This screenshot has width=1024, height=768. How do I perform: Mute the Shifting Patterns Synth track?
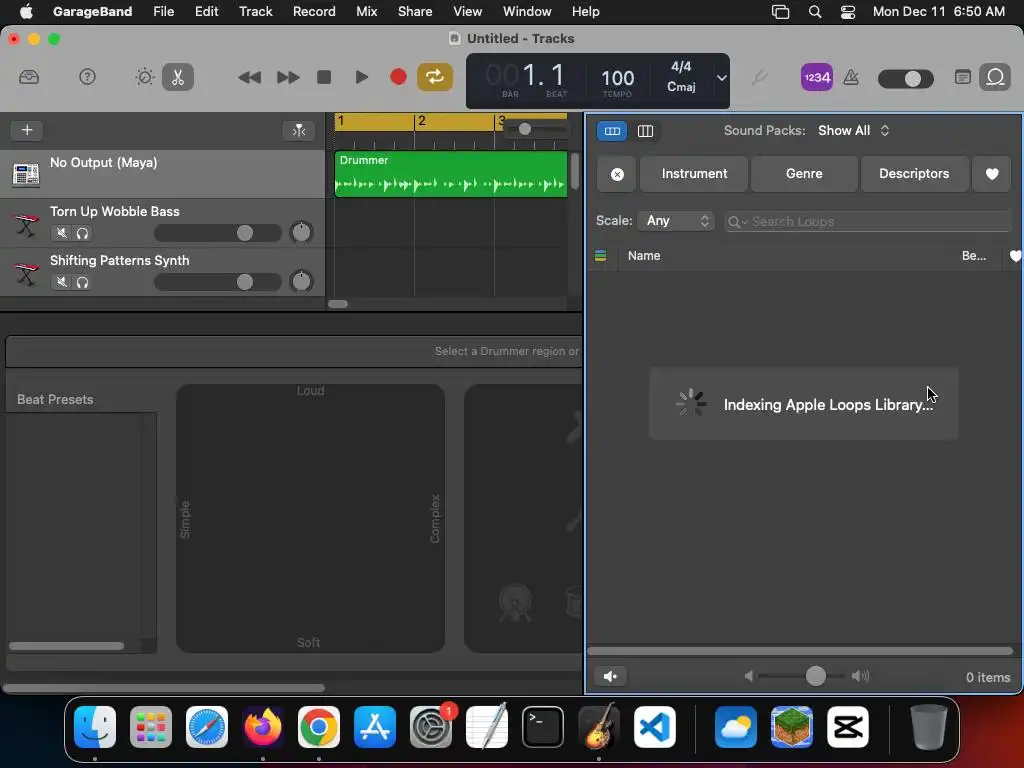[61, 282]
